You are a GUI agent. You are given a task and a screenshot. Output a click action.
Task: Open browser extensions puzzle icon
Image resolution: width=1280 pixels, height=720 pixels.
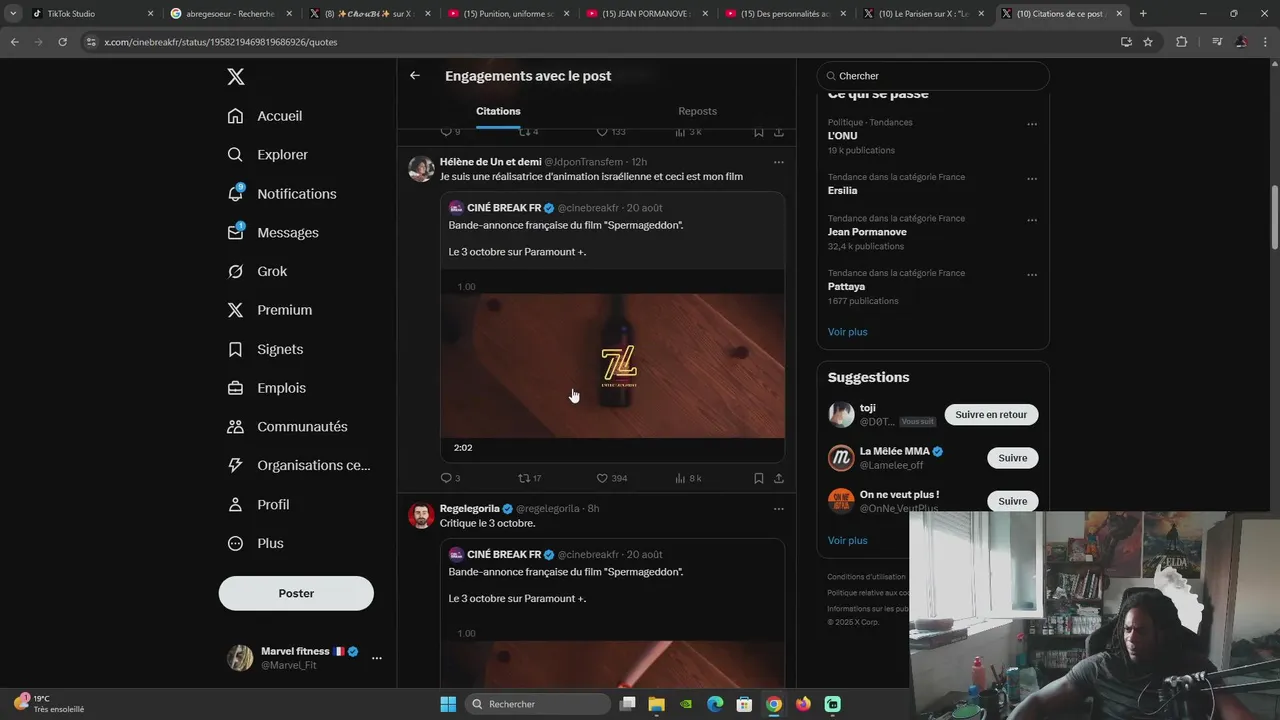pos(1182,42)
